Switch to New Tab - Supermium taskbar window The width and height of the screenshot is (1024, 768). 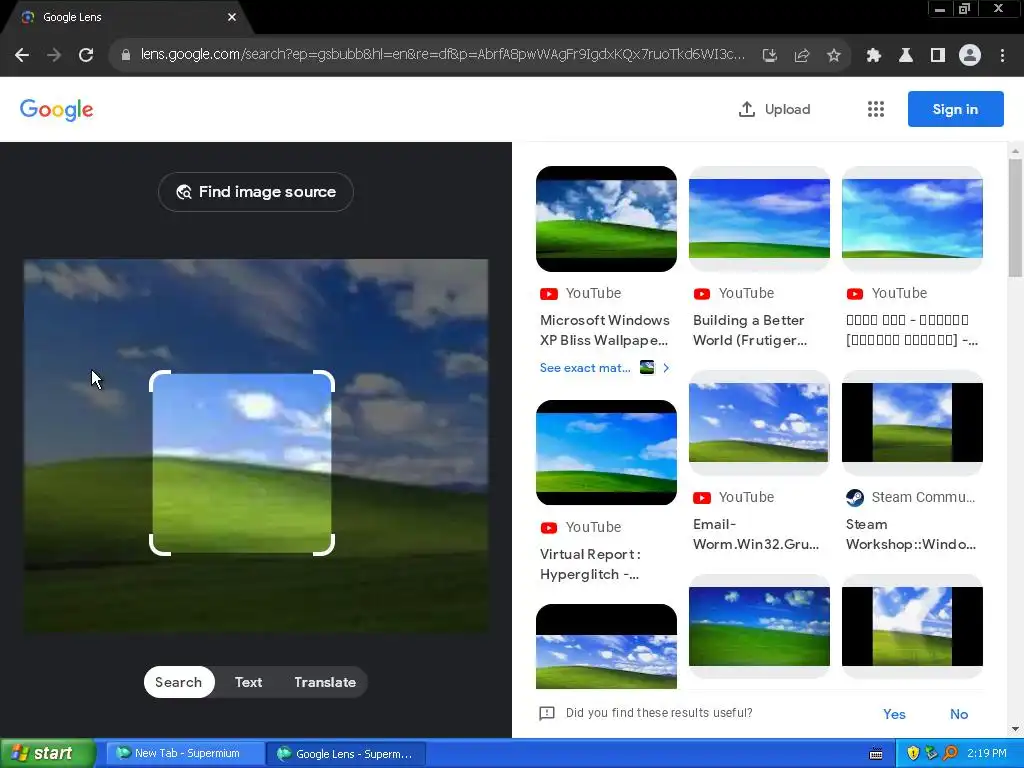point(185,754)
